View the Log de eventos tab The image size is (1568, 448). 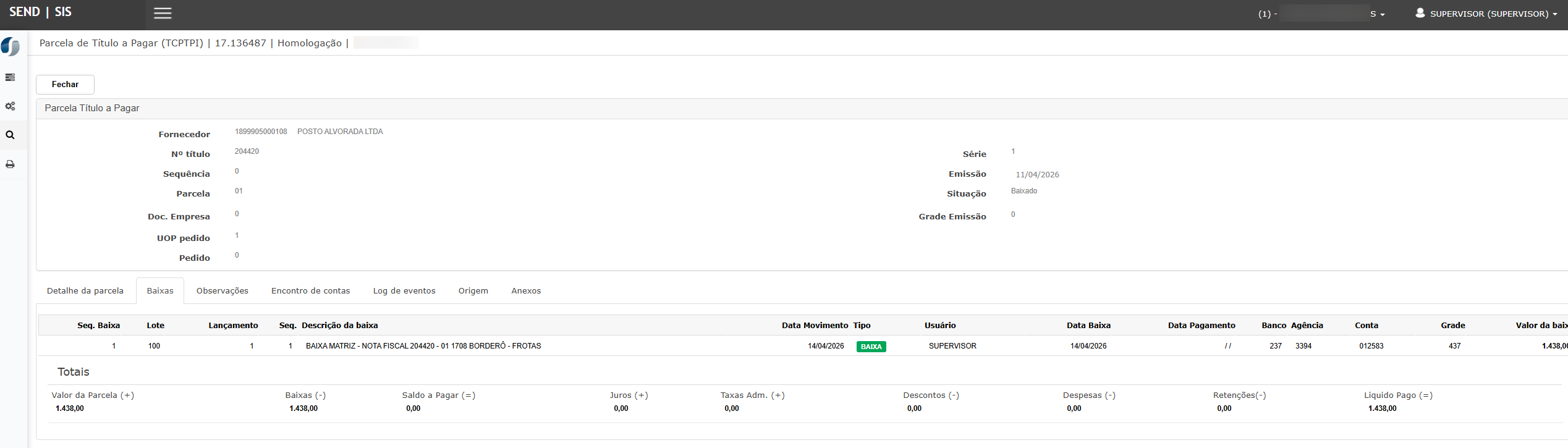pyautogui.click(x=404, y=291)
